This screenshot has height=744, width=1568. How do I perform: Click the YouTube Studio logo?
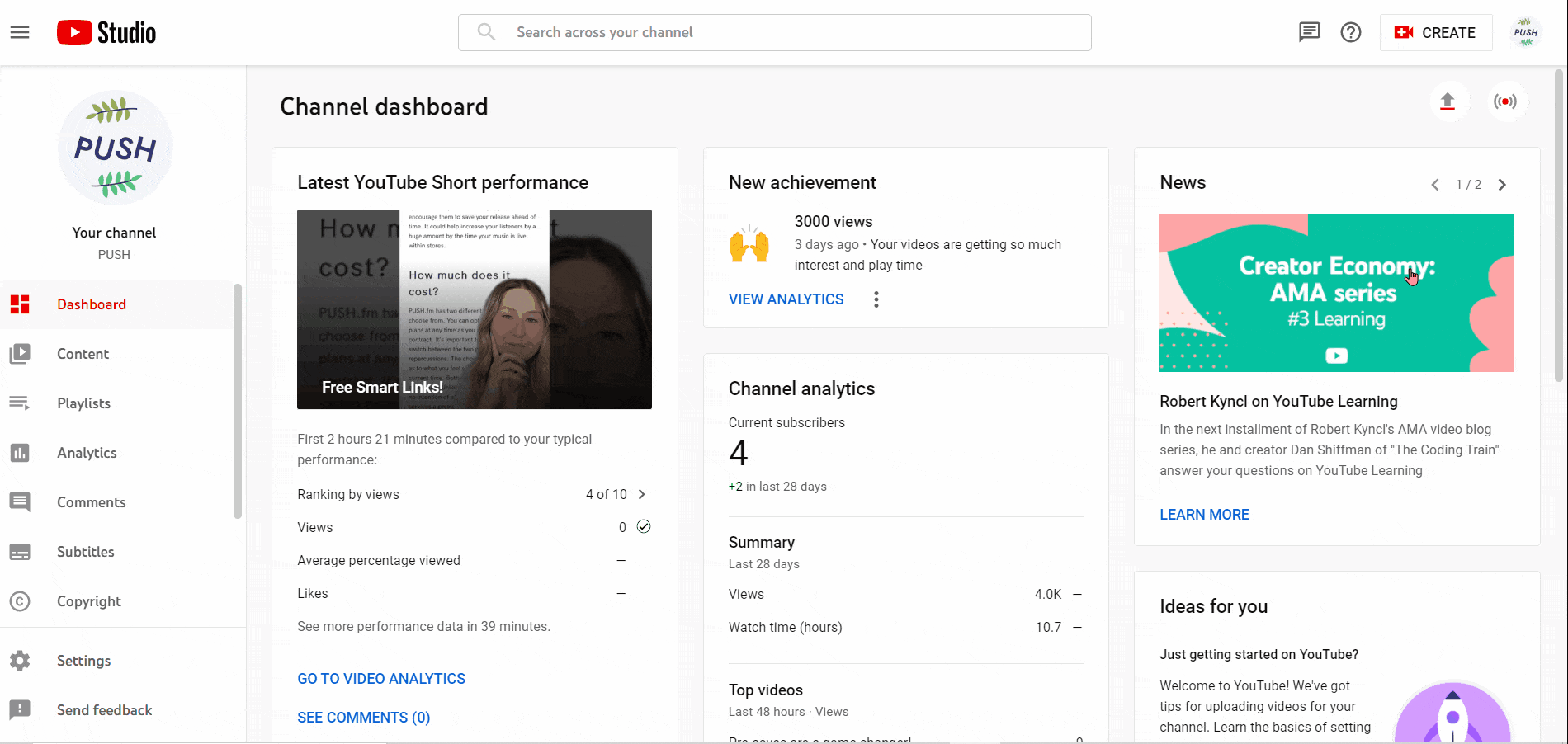tap(106, 31)
